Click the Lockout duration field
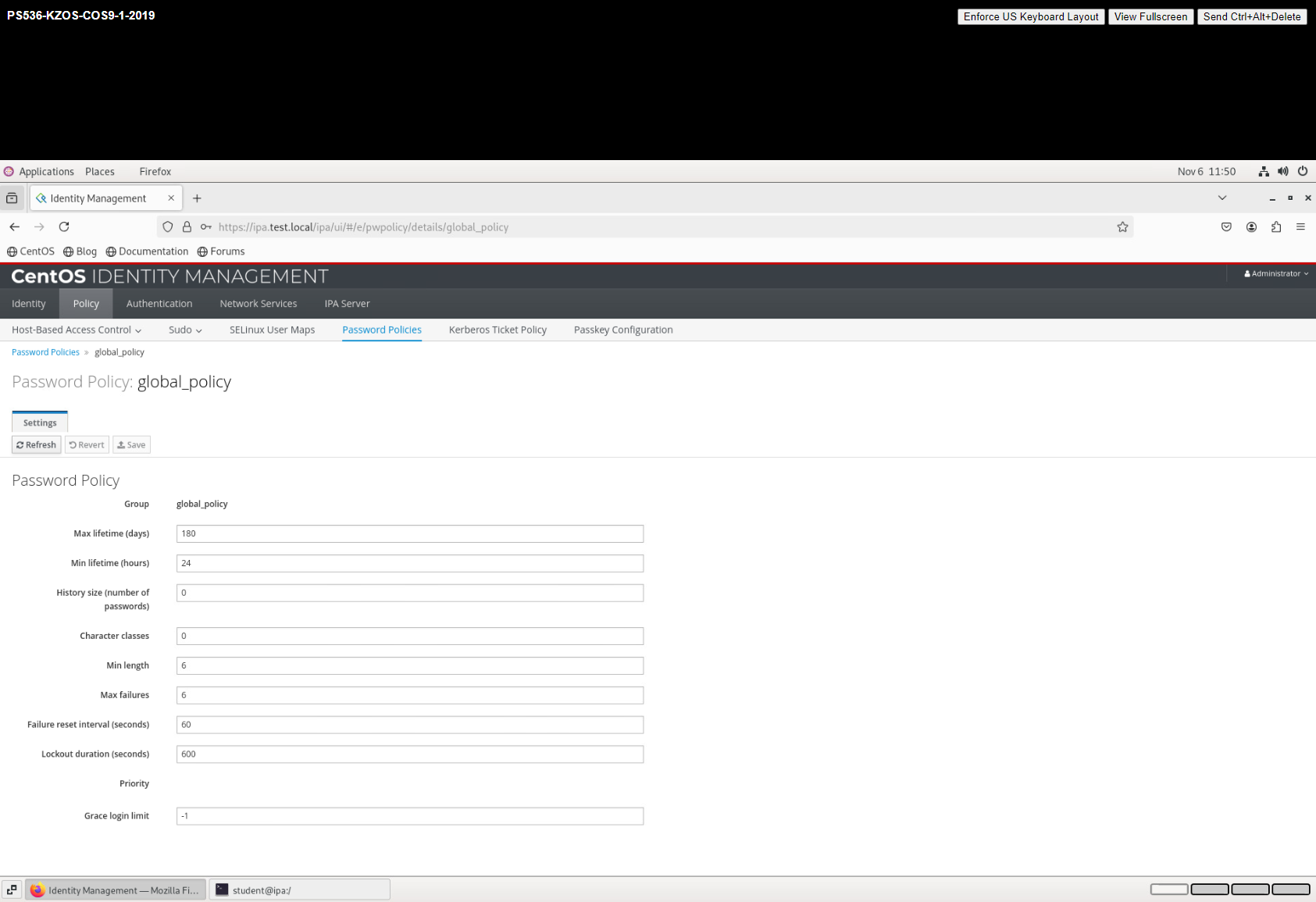 pyautogui.click(x=410, y=754)
